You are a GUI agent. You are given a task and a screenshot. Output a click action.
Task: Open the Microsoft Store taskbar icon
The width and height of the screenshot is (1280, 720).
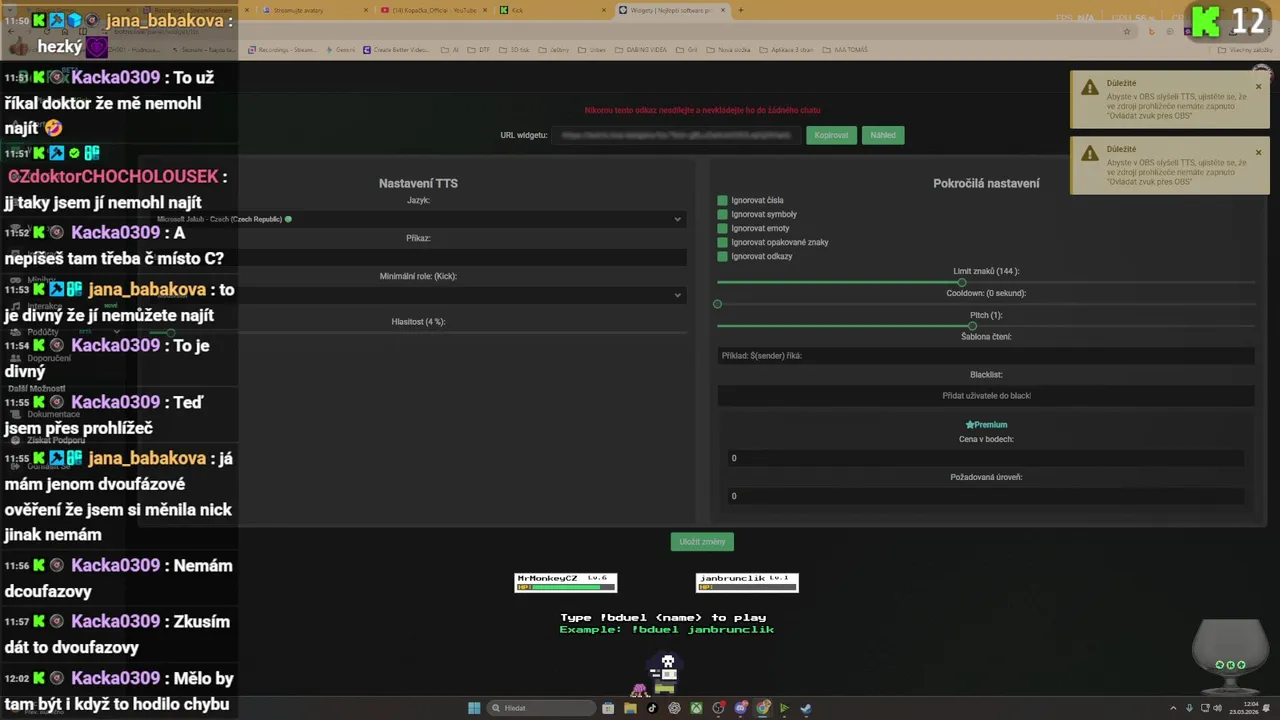point(608,708)
